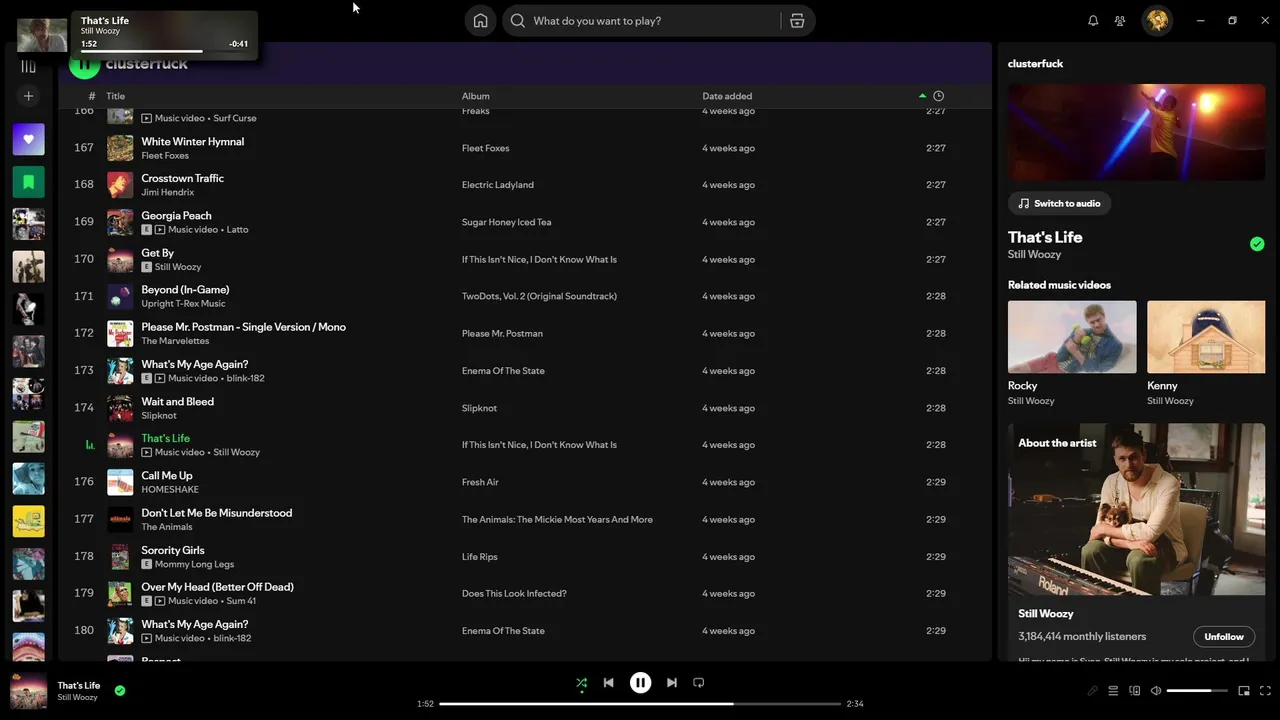
Task: Open The Marvelettes artist link
Action: point(175,341)
